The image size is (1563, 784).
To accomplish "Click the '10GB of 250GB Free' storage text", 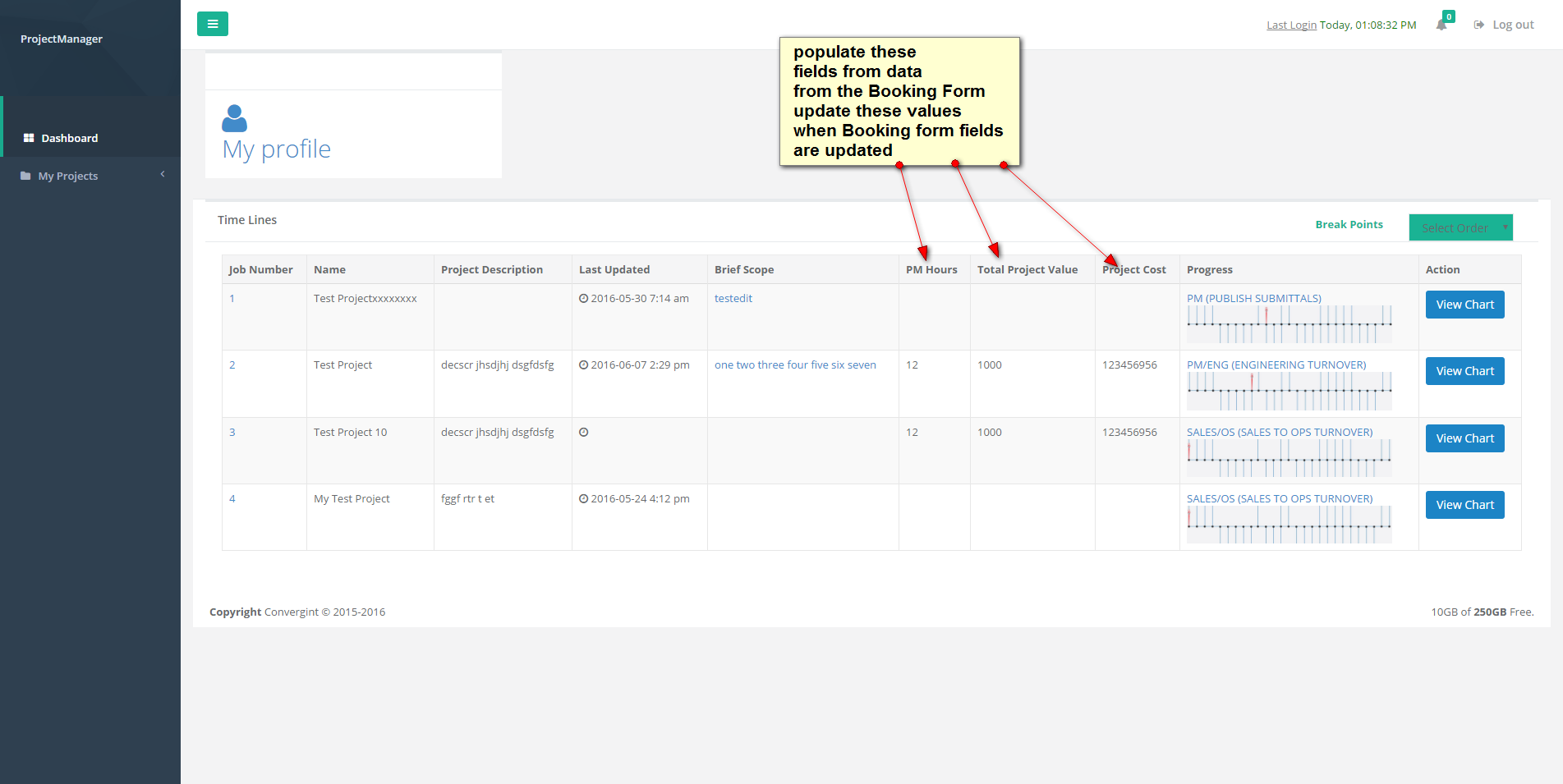I will 1483,612.
